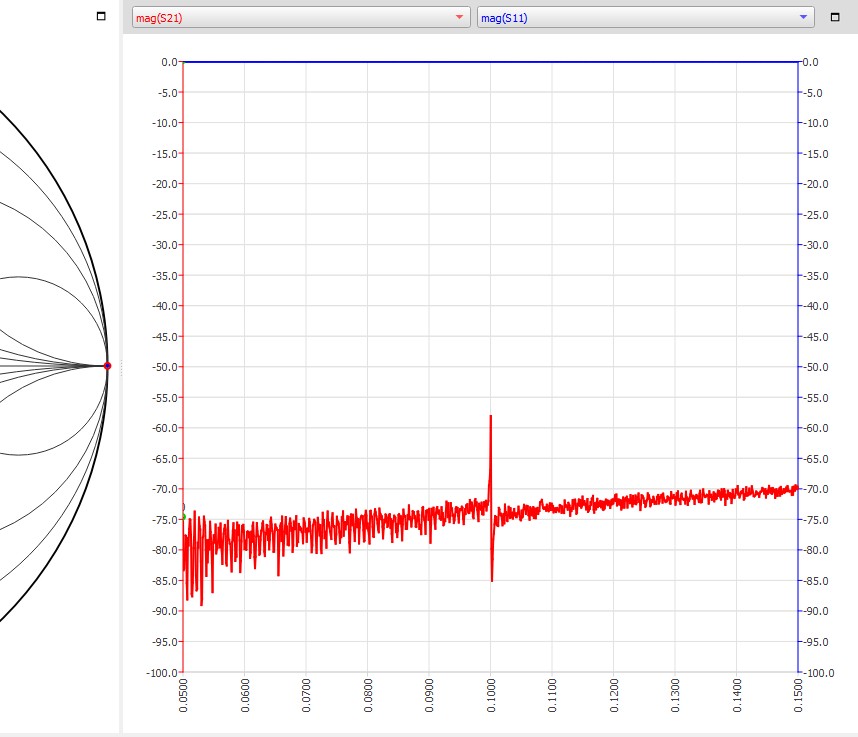Maximize the Smith chart panel

tap(101, 16)
